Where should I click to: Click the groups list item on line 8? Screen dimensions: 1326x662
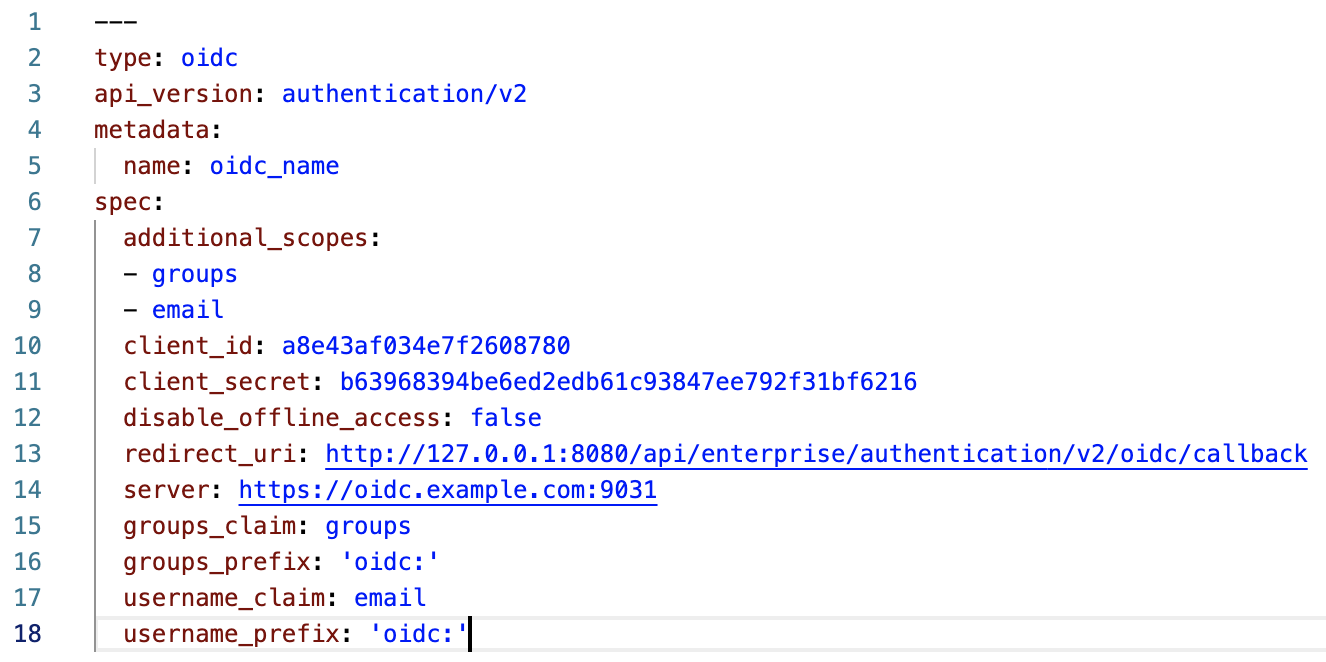coord(195,274)
